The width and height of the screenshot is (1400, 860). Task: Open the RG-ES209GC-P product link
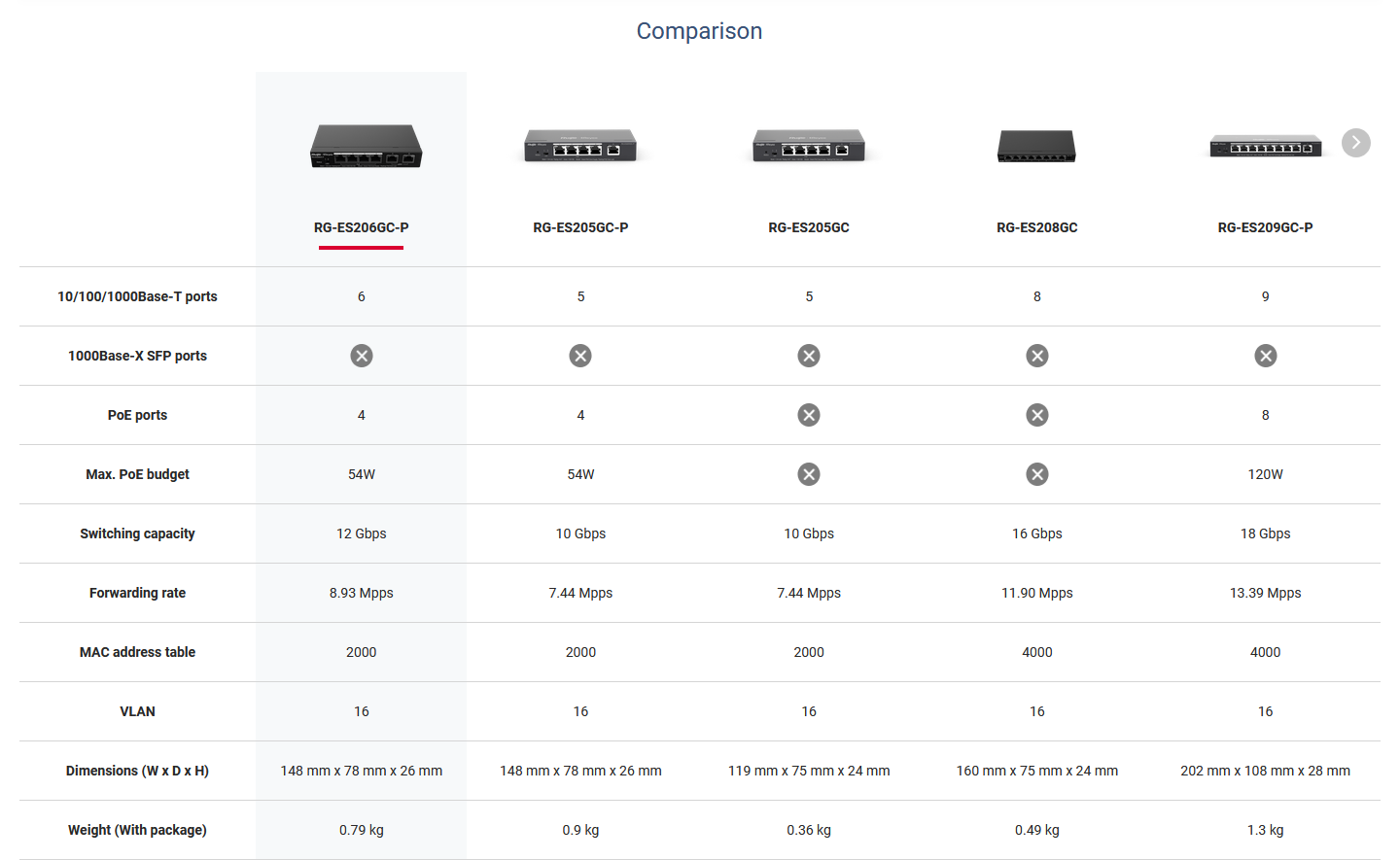[1265, 227]
